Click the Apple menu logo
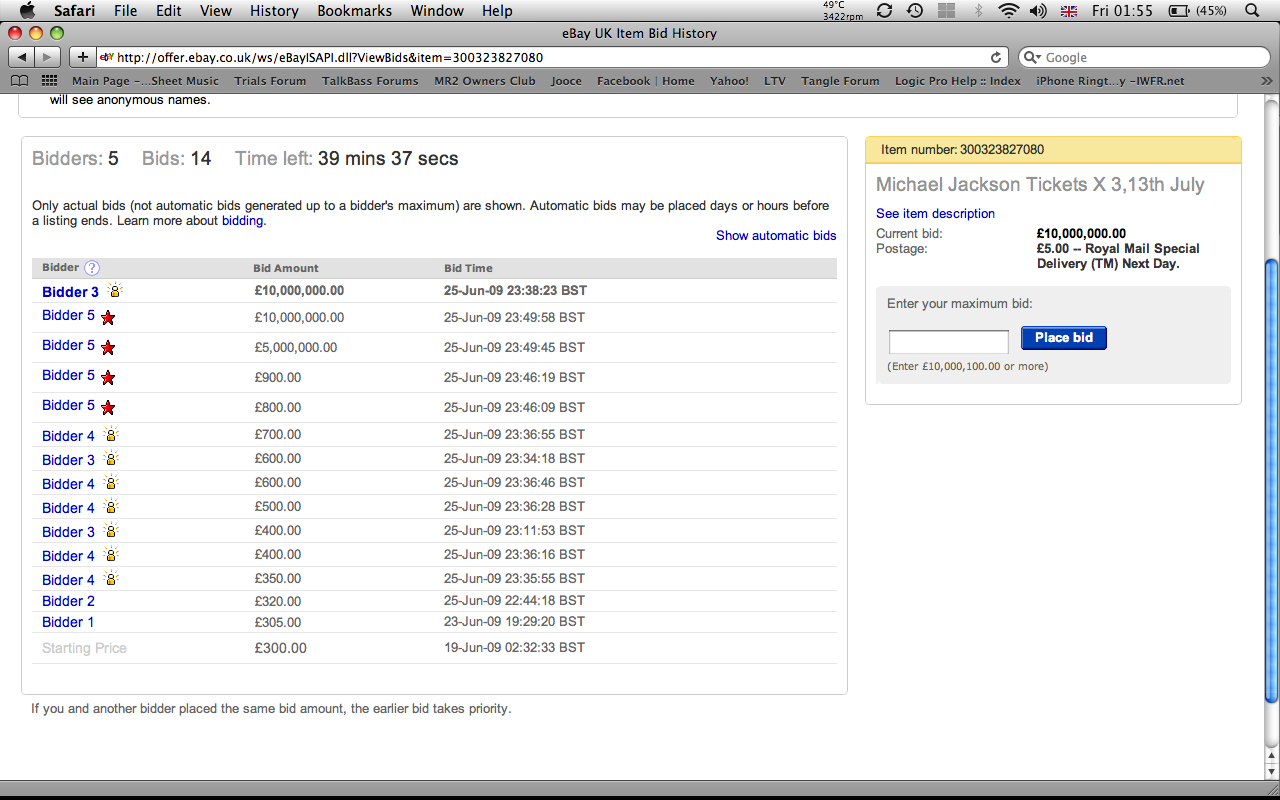1280x800 pixels. pos(27,11)
